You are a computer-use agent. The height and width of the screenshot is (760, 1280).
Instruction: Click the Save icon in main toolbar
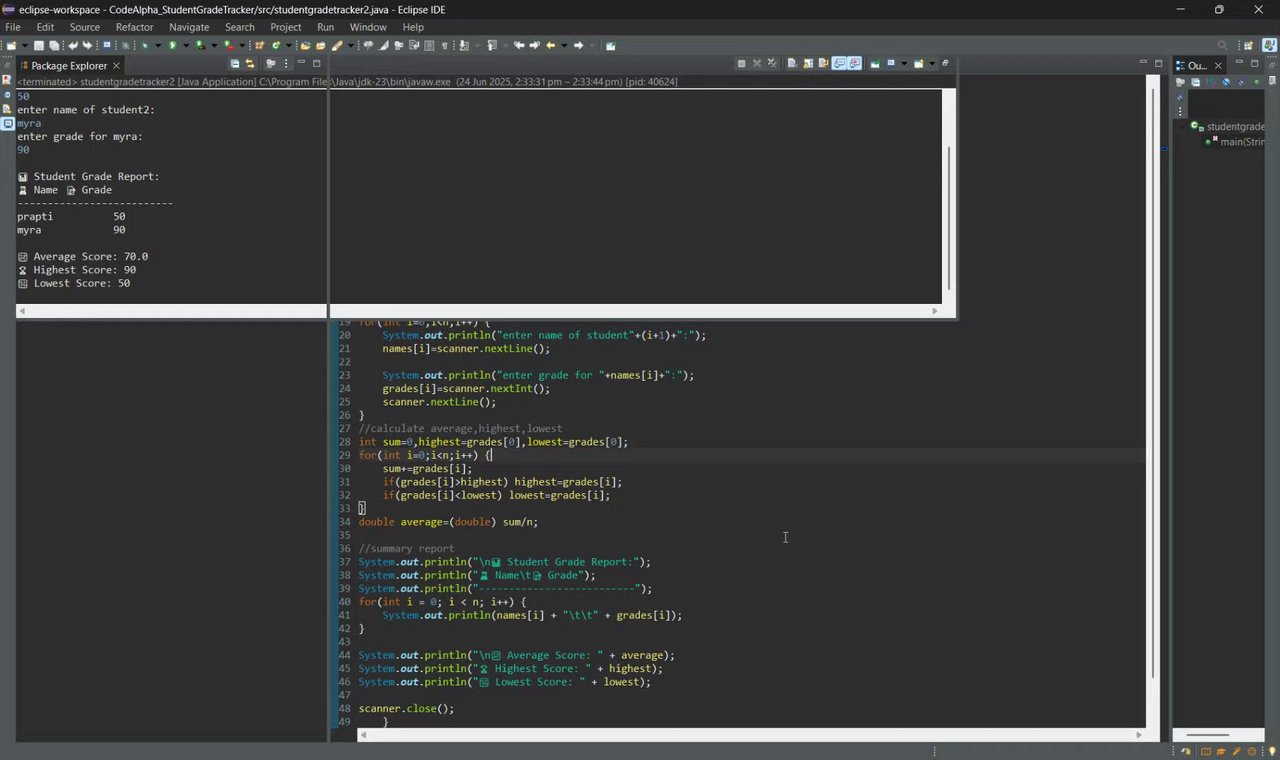pos(39,45)
